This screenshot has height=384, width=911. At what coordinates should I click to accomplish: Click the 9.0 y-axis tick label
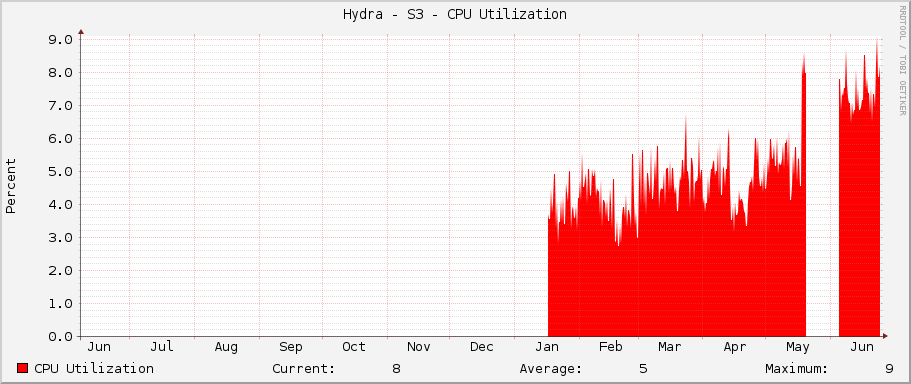tap(60, 40)
